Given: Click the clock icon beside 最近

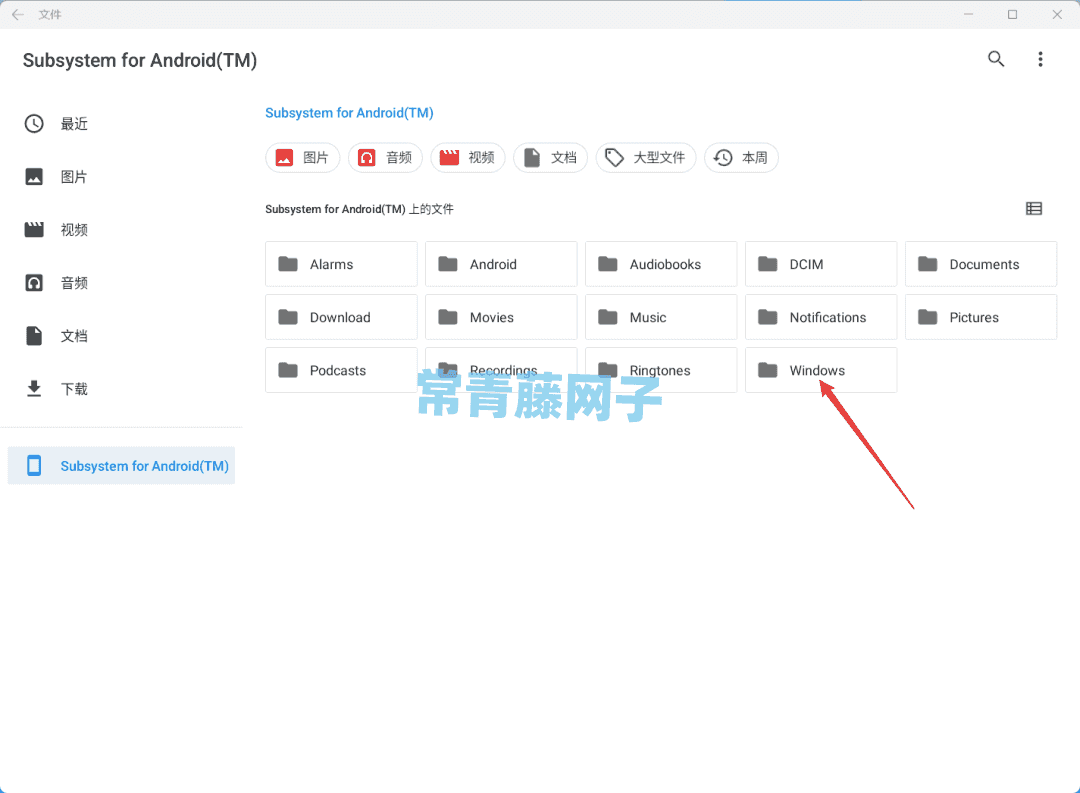Looking at the screenshot, I should [34, 124].
